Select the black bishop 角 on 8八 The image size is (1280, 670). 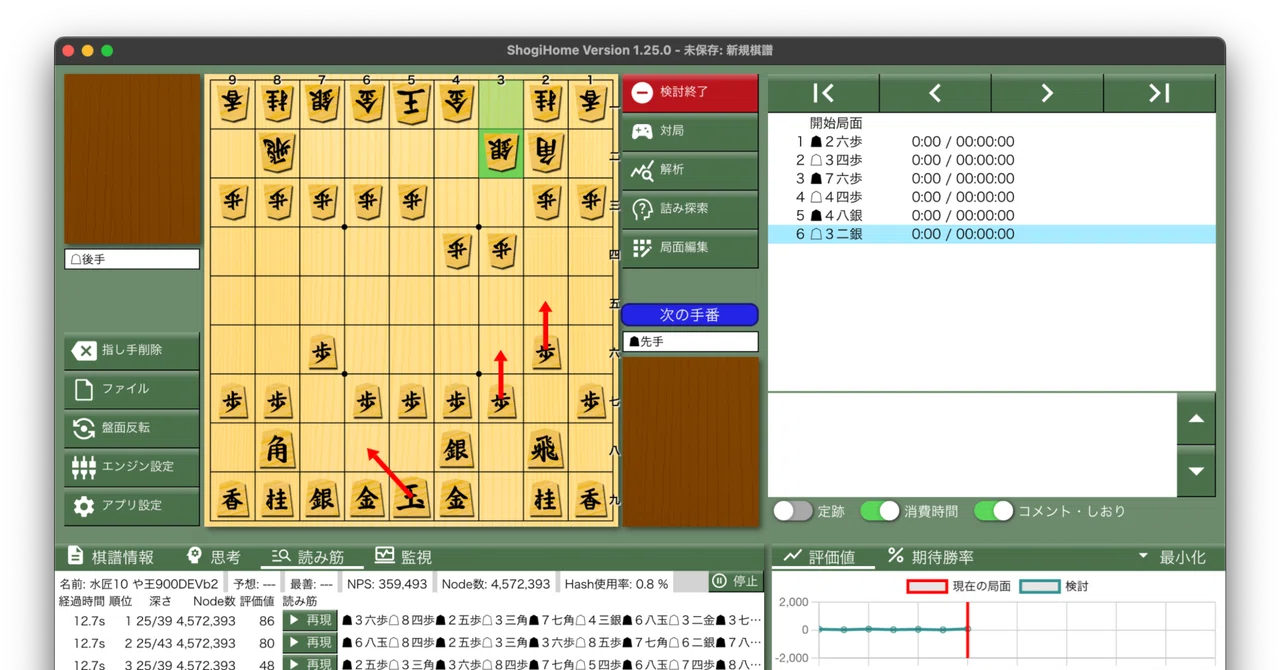pyautogui.click(x=277, y=447)
